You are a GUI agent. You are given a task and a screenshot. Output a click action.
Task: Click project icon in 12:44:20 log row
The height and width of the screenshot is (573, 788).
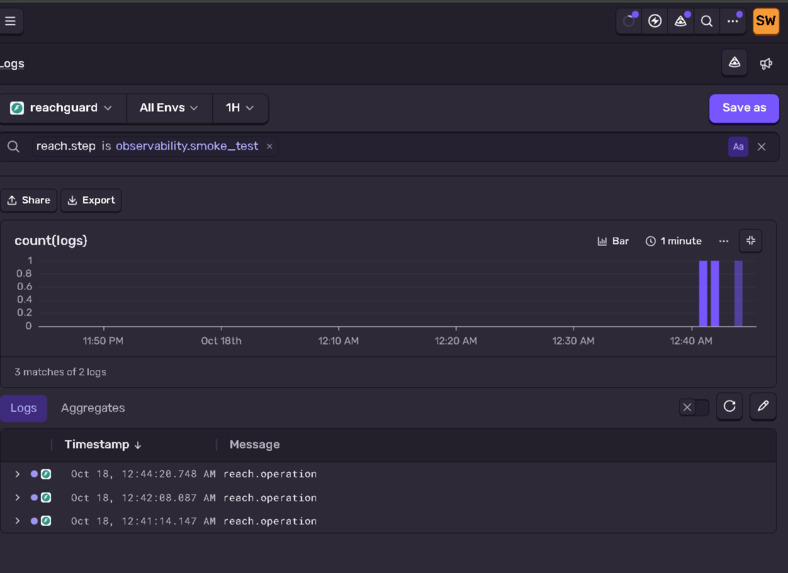click(46, 474)
